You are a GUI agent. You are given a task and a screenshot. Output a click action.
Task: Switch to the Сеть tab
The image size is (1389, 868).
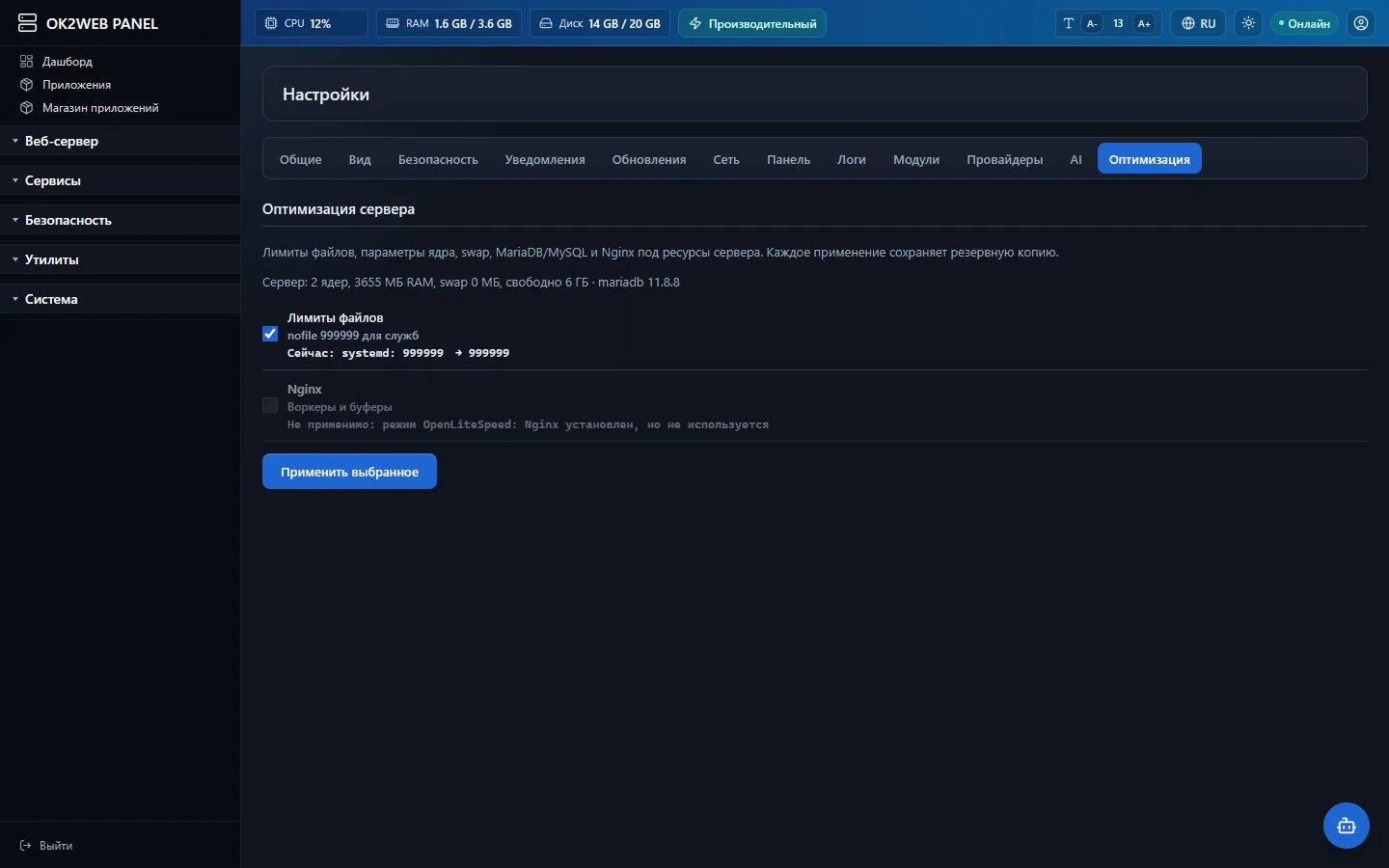726,159
